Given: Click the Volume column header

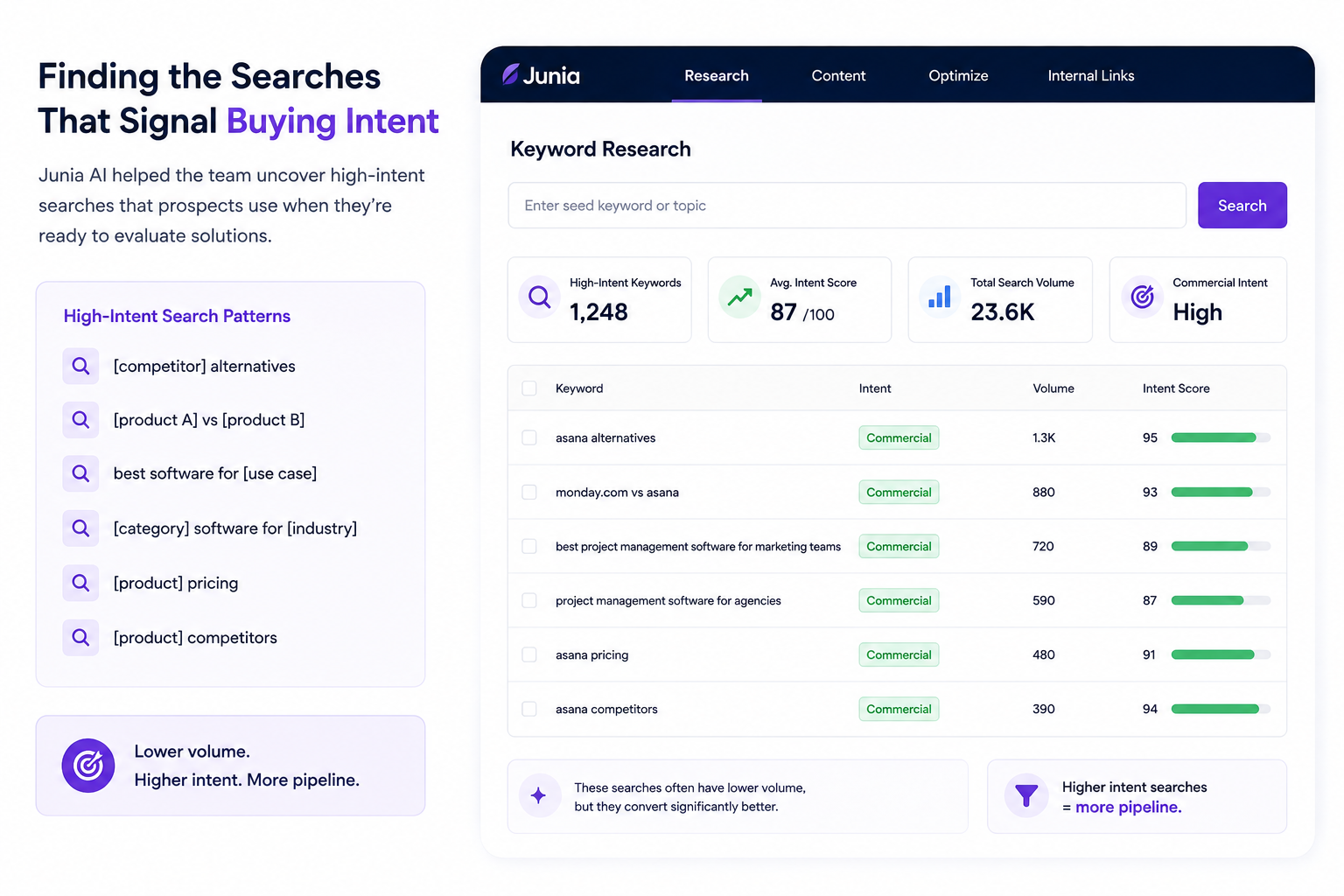Looking at the screenshot, I should [1053, 388].
